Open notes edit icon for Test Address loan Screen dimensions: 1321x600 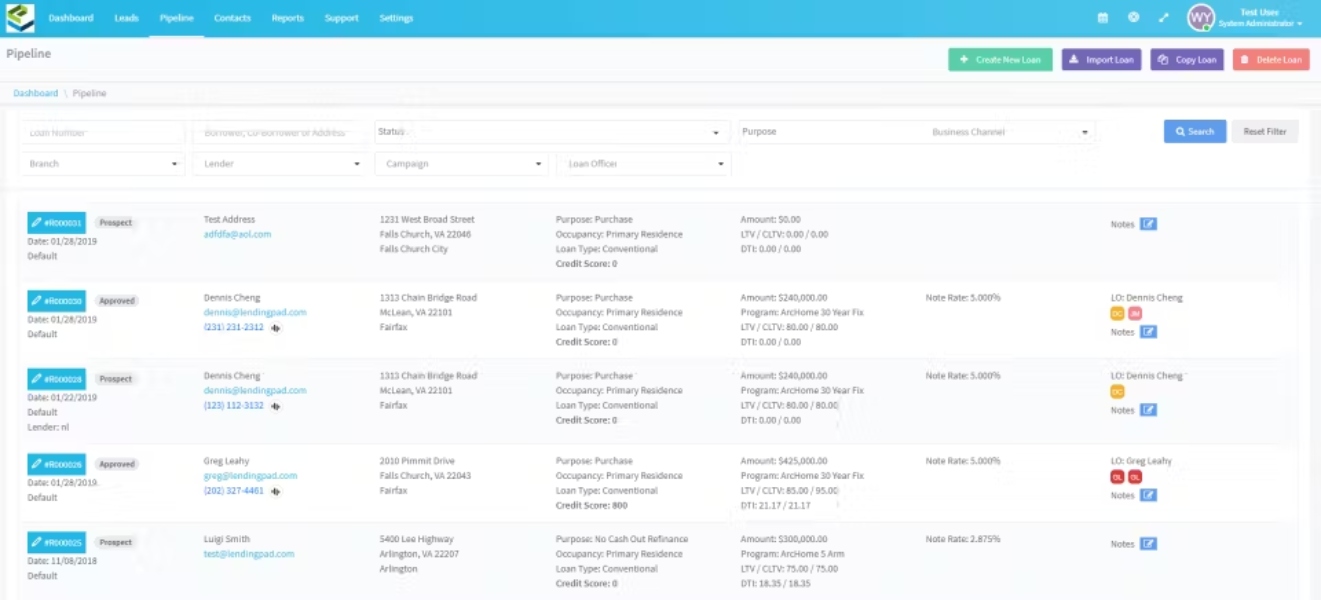coord(1148,224)
